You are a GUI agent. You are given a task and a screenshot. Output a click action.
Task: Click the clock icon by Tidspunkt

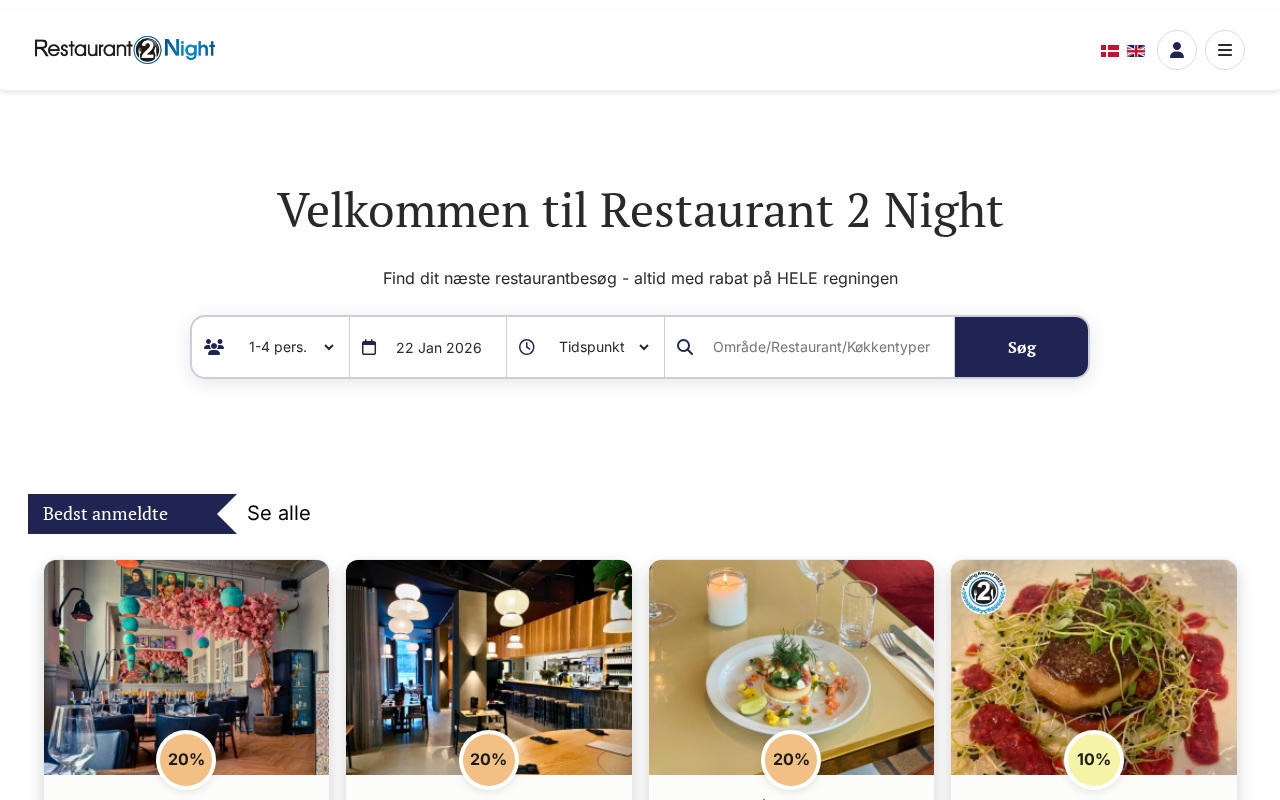pos(527,347)
